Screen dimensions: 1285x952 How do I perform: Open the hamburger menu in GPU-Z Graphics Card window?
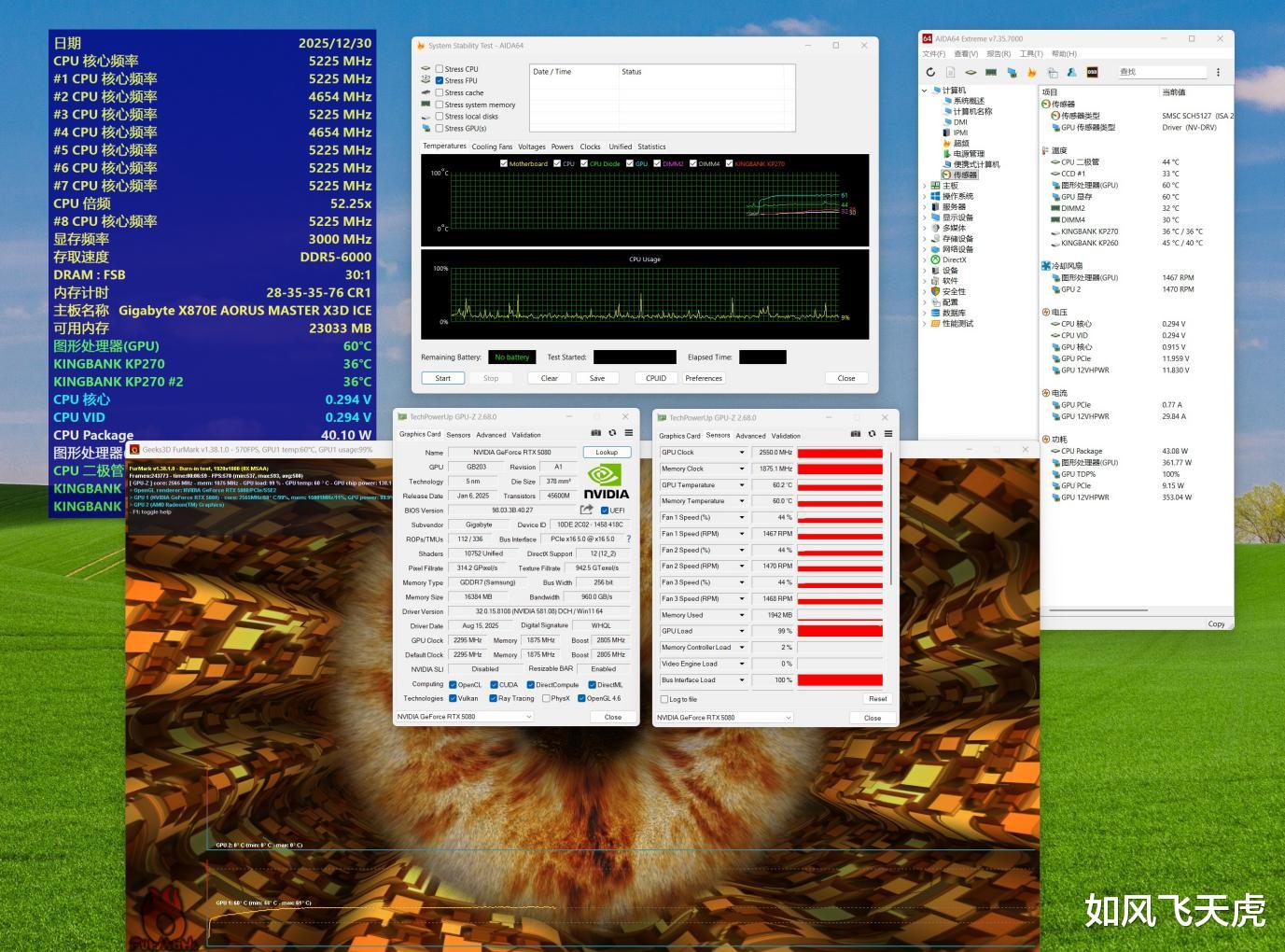629,433
